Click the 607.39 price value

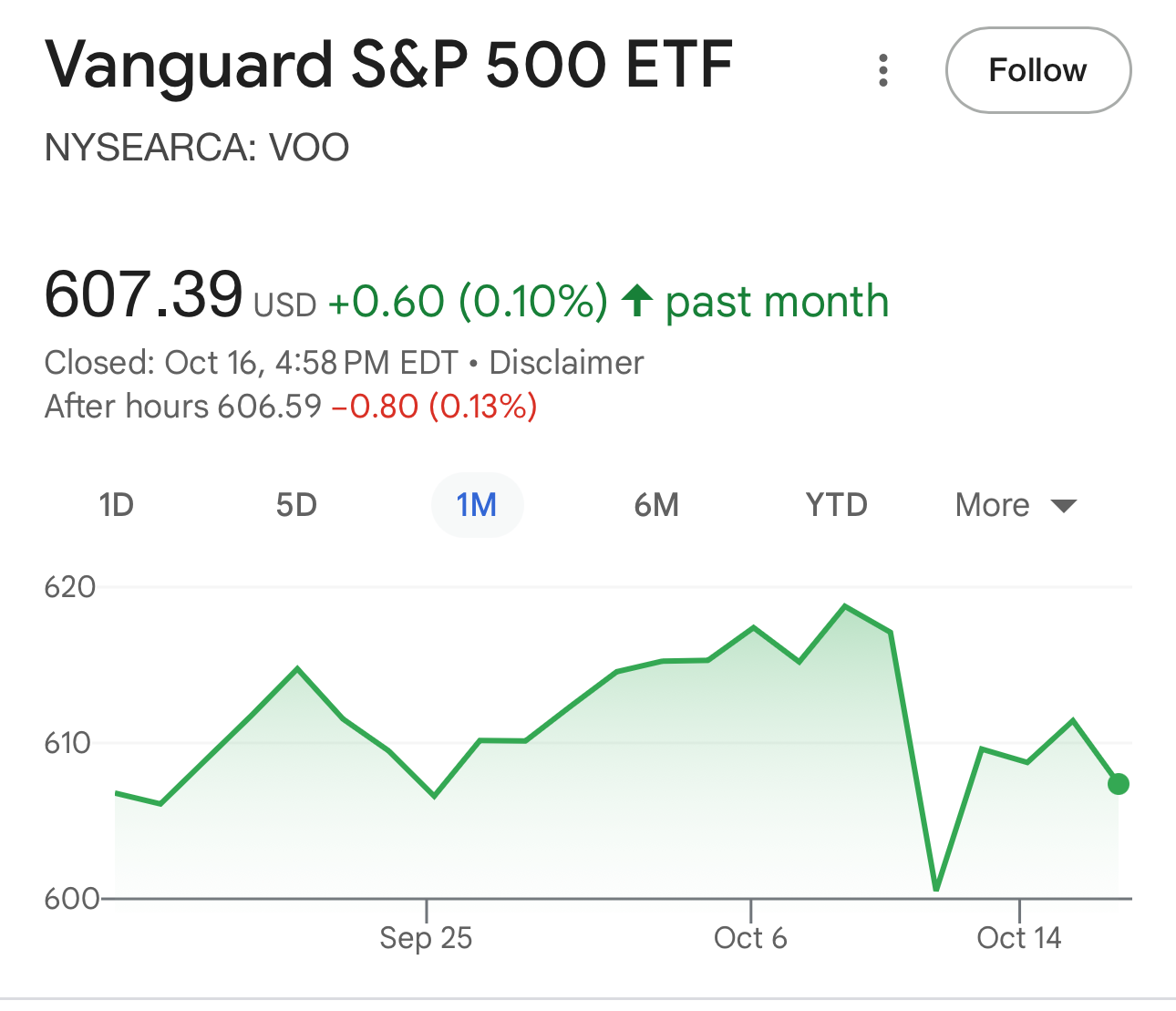click(144, 294)
